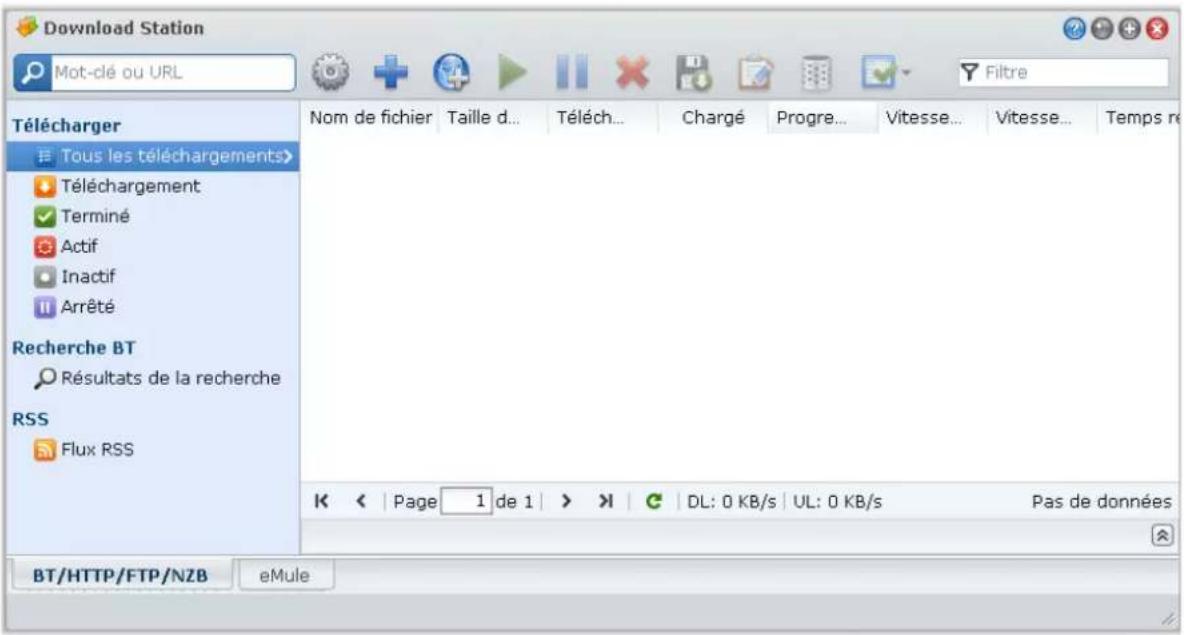The width and height of the screenshot is (1184, 635).
Task: Sort by Progre... column header
Action: coord(822,118)
